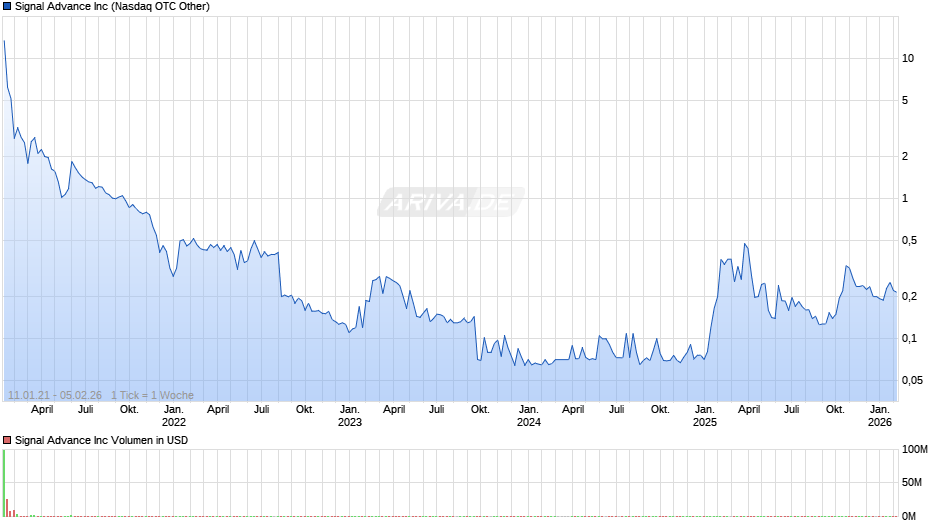The height and width of the screenshot is (526, 940).
Task: Click the red legend square for Volumen
Action: click(7, 440)
